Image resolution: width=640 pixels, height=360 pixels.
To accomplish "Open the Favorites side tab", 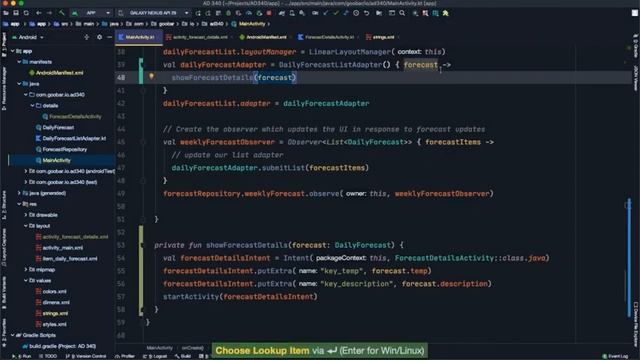I will (4, 334).
